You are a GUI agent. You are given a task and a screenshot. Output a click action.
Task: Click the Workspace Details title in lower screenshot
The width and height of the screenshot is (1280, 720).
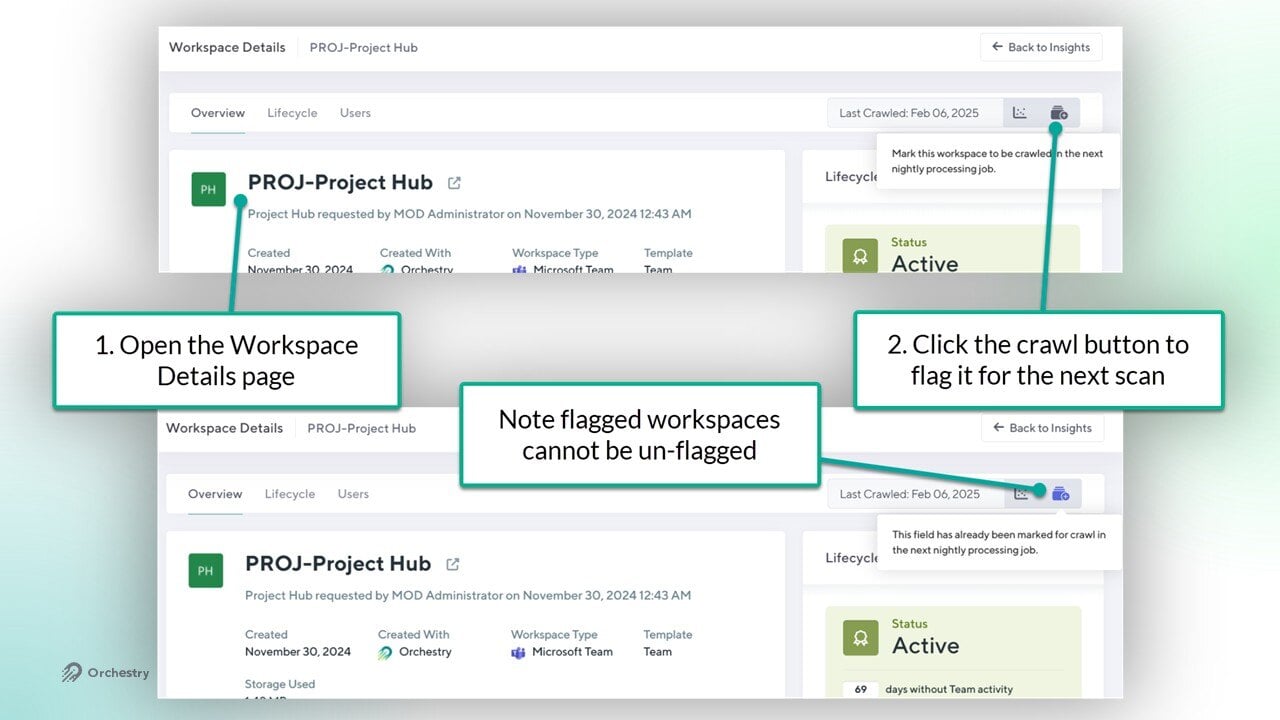coord(224,428)
